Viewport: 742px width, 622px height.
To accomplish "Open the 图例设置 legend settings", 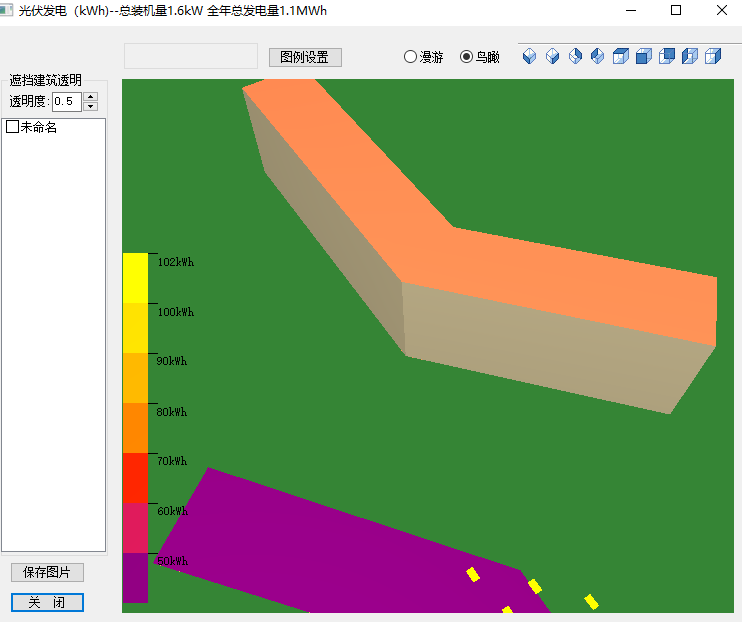I will [x=305, y=57].
